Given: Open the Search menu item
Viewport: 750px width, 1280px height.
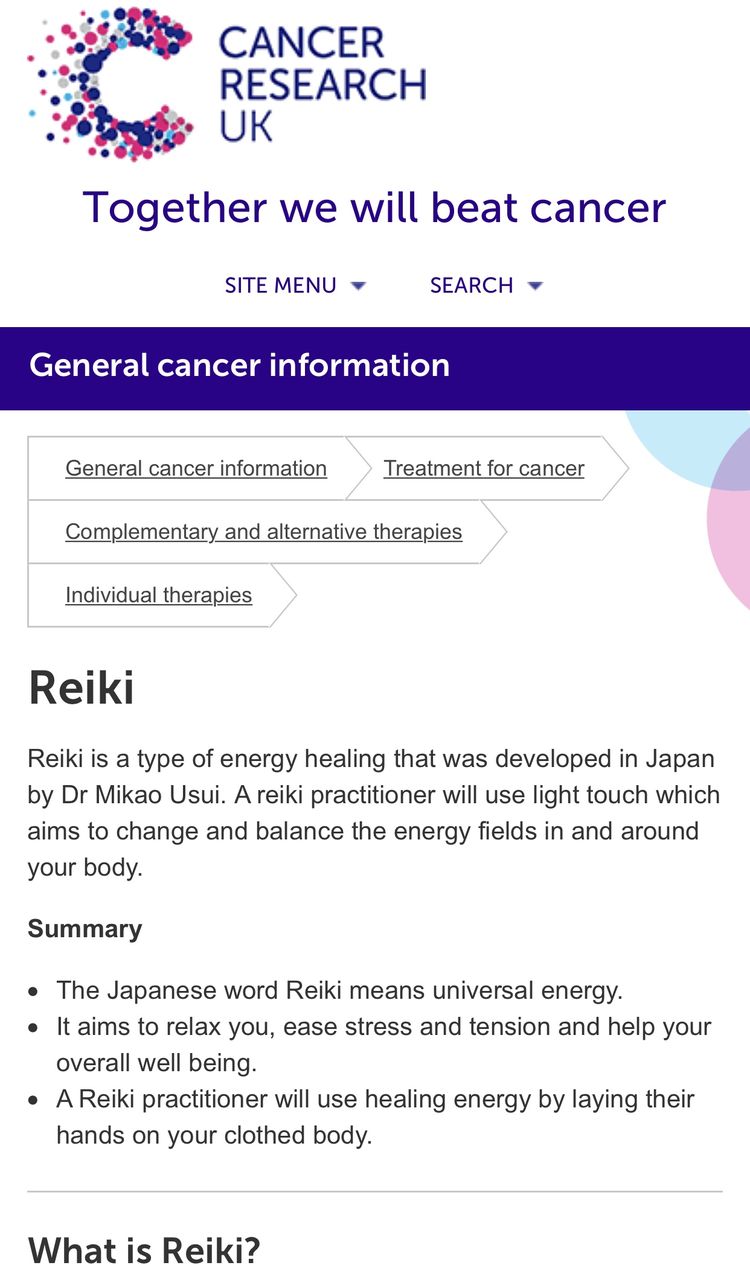Looking at the screenshot, I should point(471,285).
